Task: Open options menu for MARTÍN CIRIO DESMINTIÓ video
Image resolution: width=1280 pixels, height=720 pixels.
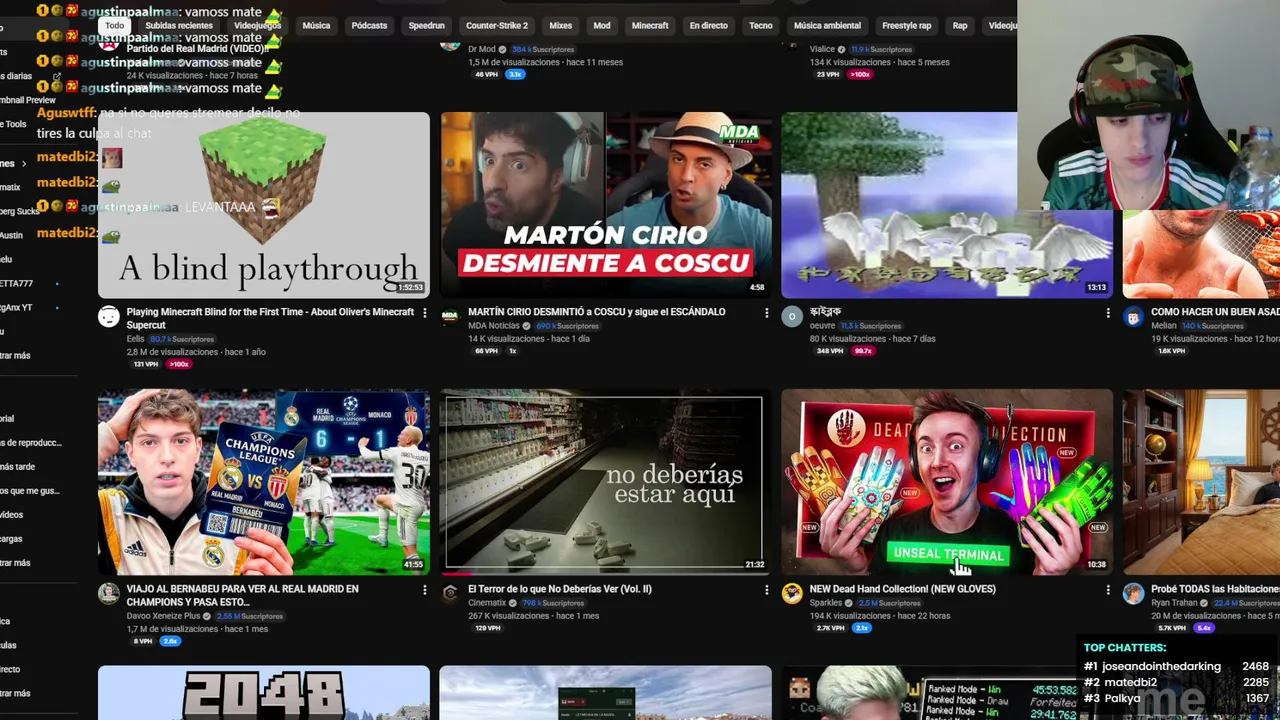Action: pos(766,313)
